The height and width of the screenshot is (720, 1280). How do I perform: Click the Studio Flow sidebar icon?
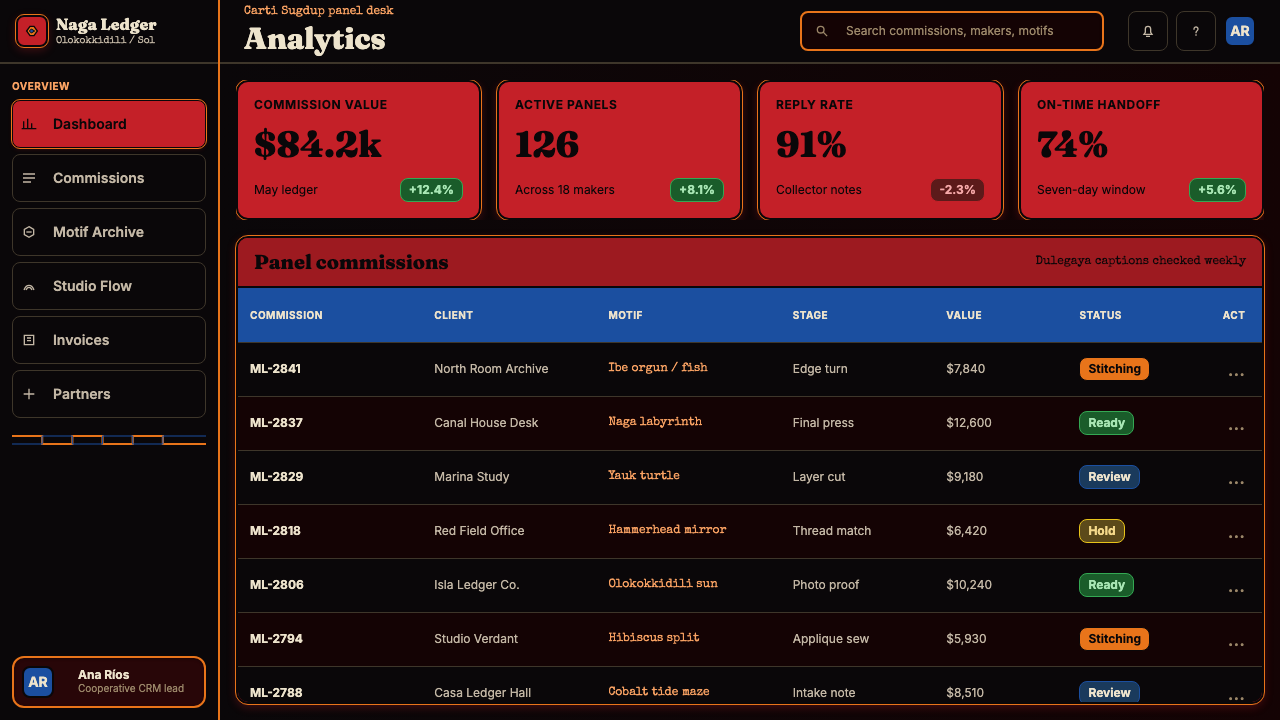pyautogui.click(x=29, y=286)
